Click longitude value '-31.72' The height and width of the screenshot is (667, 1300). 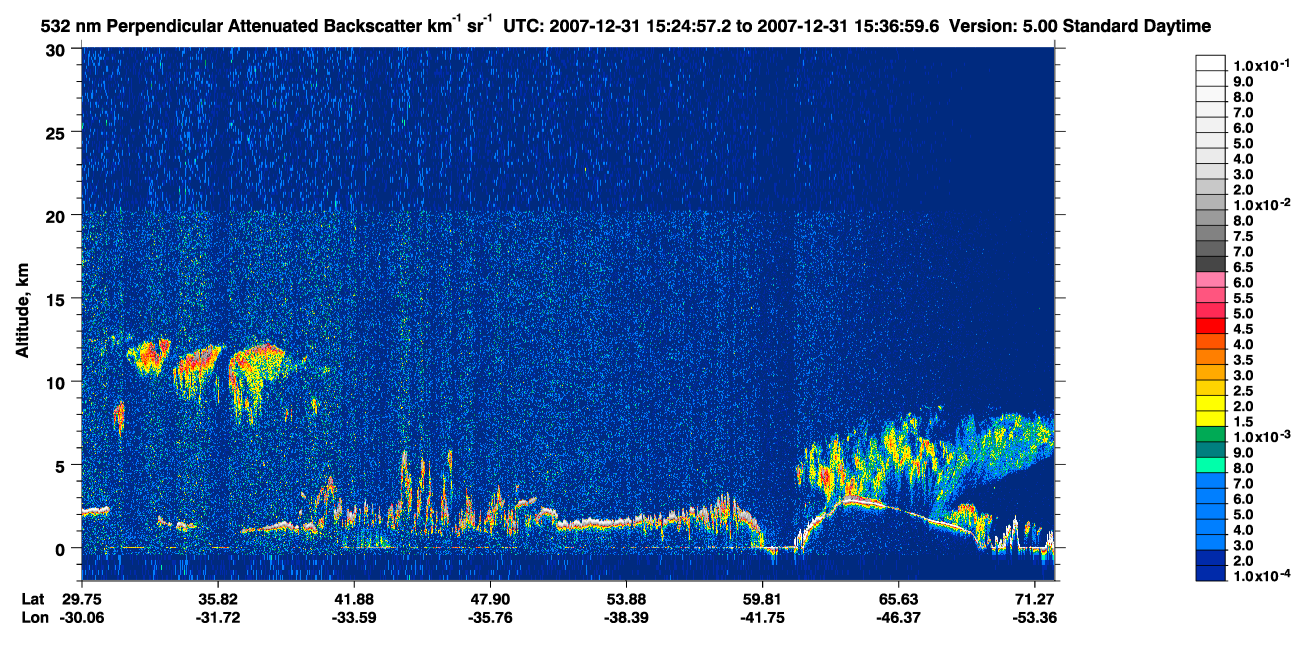pos(218,617)
